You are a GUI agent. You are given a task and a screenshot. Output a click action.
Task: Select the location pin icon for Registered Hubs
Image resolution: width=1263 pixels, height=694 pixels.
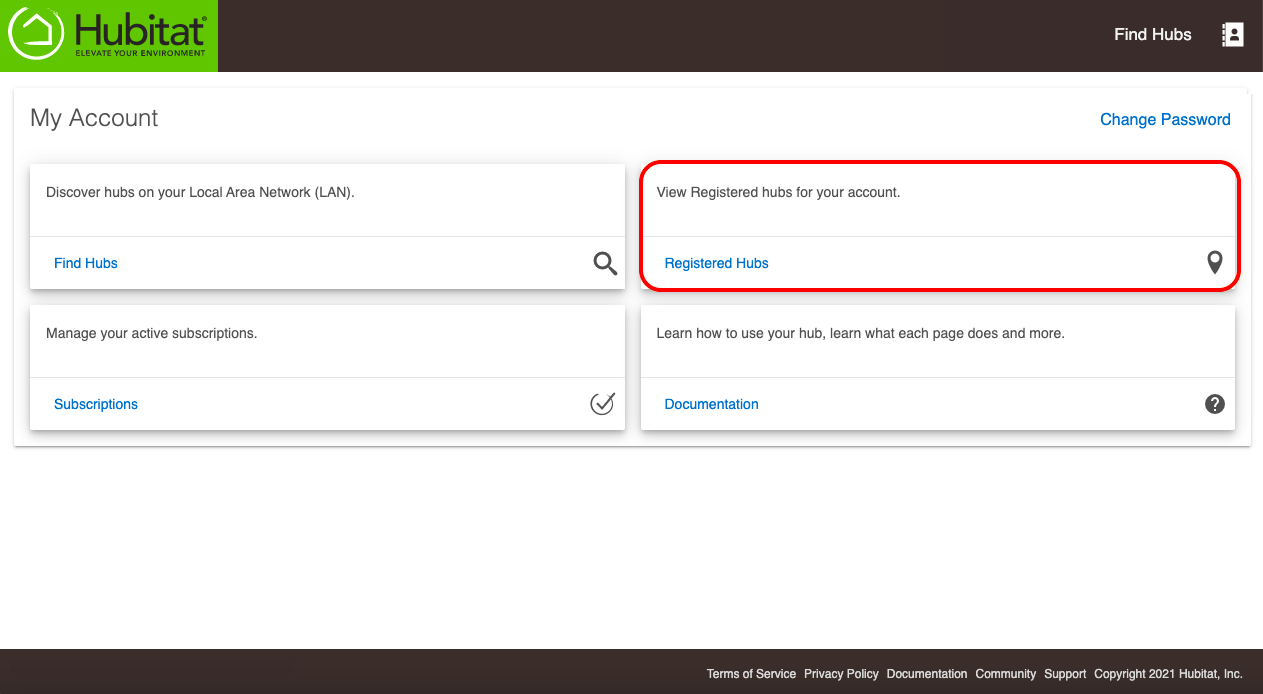(1215, 262)
